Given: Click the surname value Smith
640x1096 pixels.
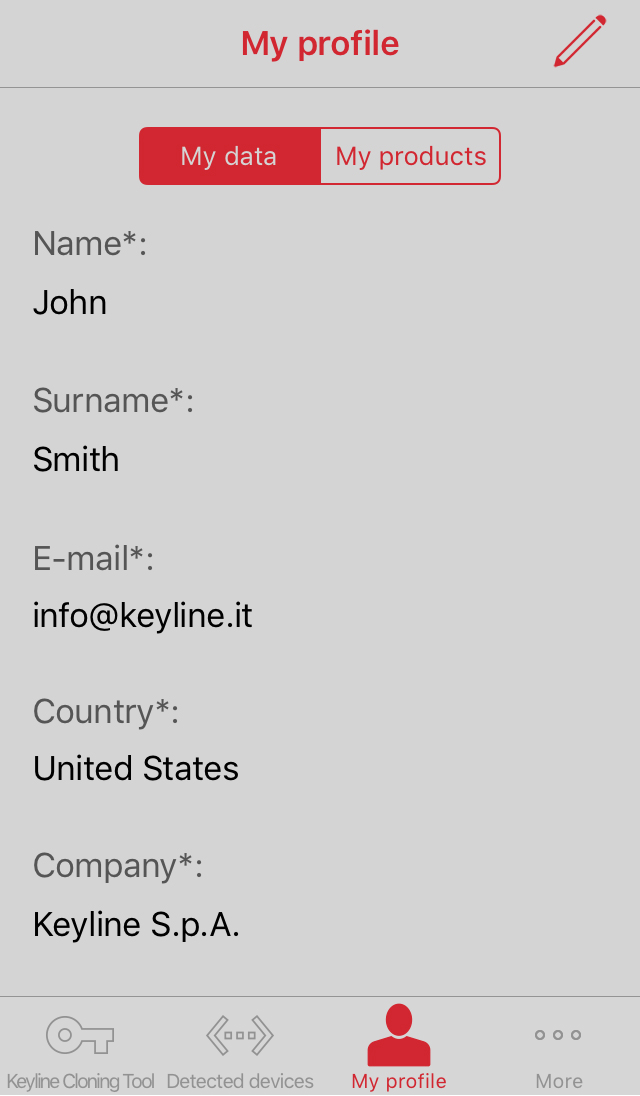Looking at the screenshot, I should [x=76, y=459].
